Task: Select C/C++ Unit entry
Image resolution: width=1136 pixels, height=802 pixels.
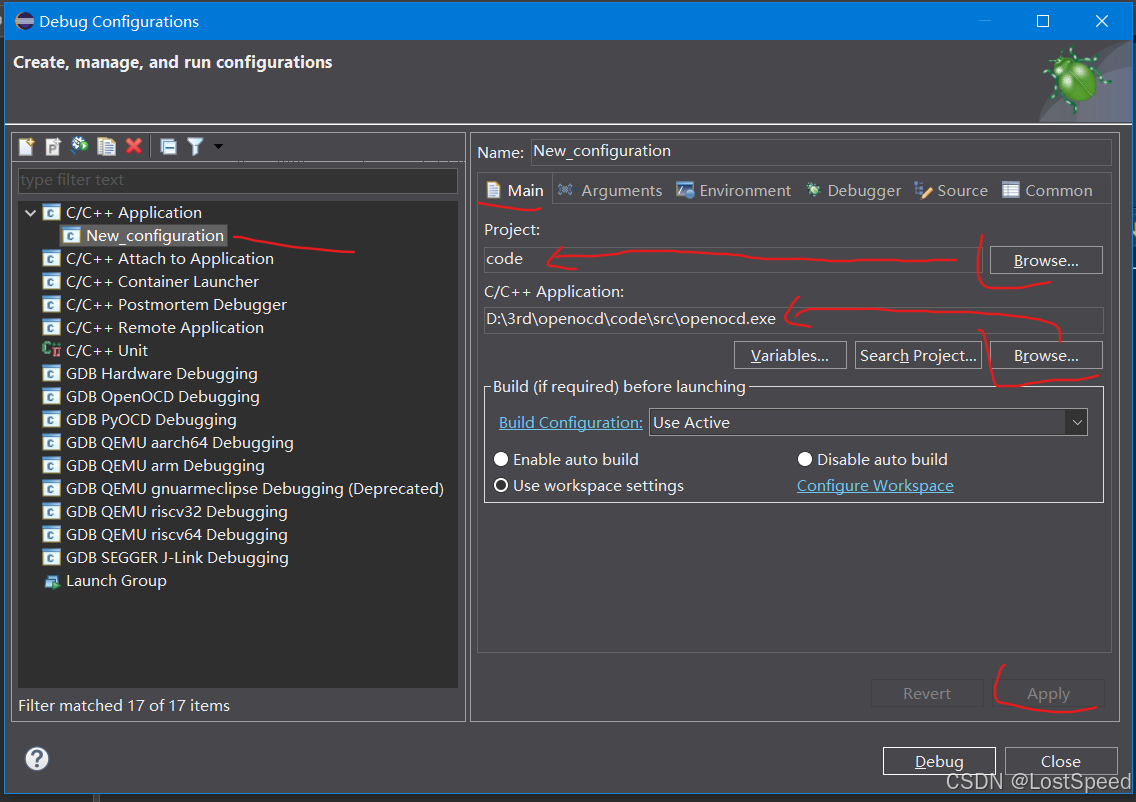Action: pyautogui.click(x=106, y=351)
